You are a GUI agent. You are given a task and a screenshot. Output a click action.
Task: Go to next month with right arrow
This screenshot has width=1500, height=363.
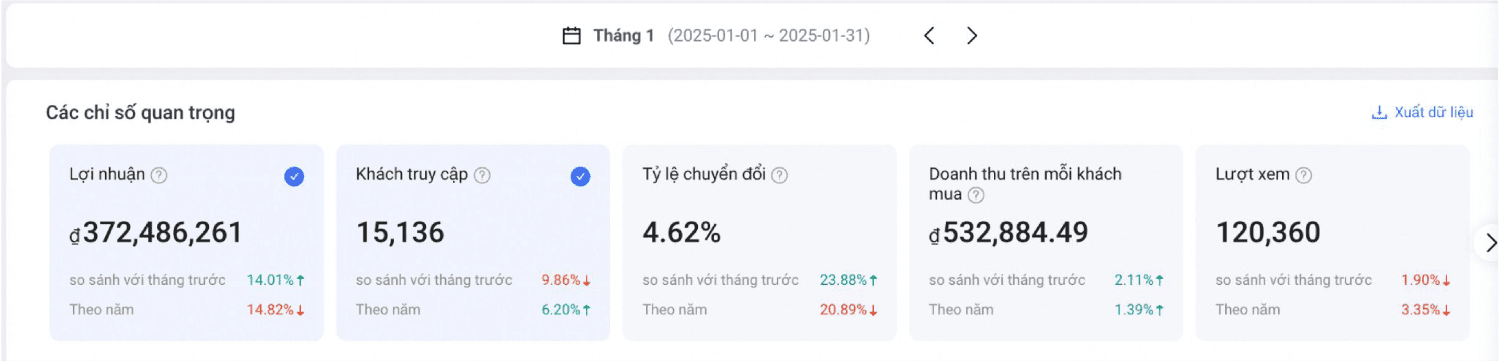tap(972, 36)
